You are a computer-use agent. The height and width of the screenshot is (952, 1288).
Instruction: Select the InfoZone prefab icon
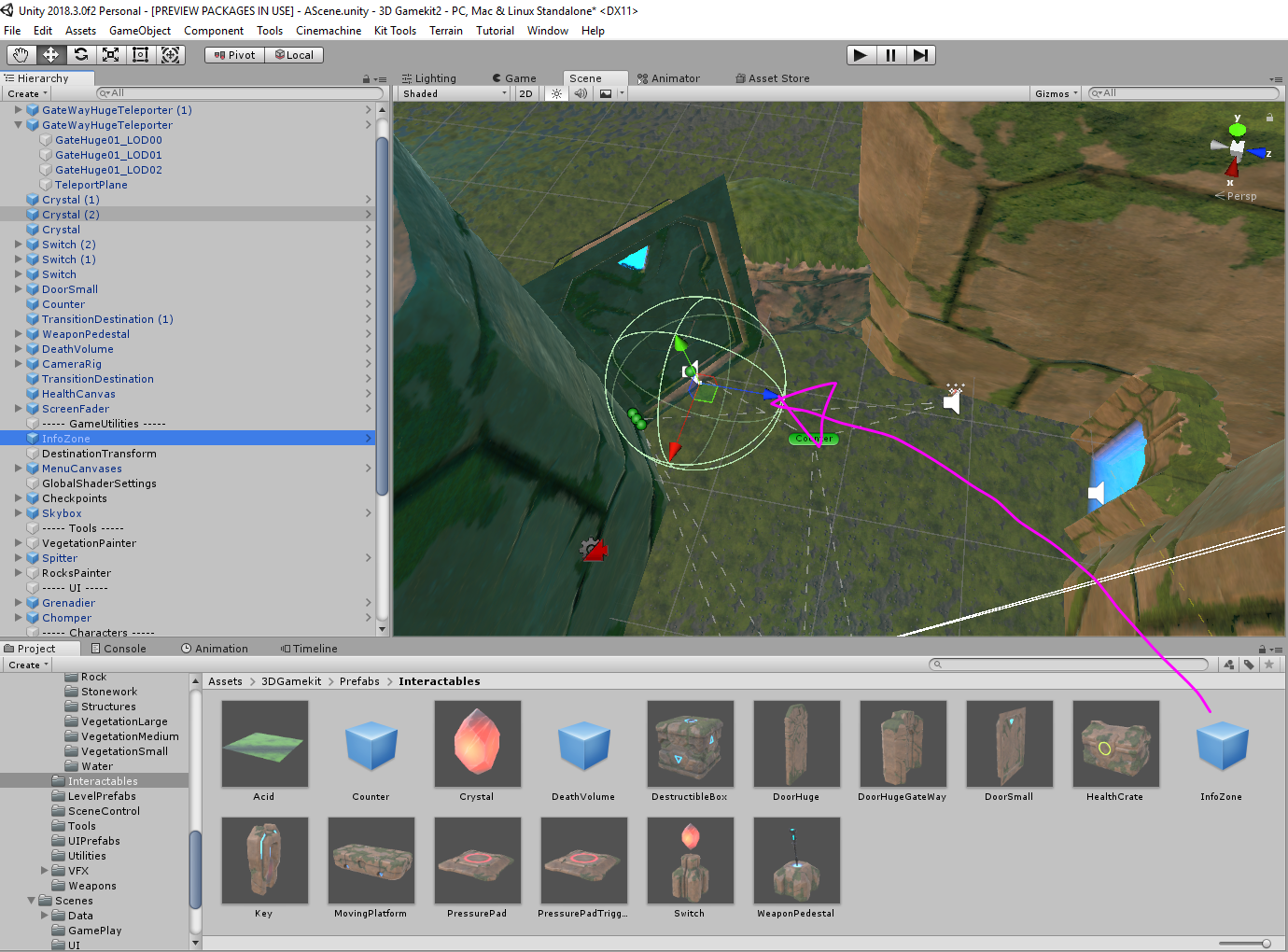coord(1222,744)
